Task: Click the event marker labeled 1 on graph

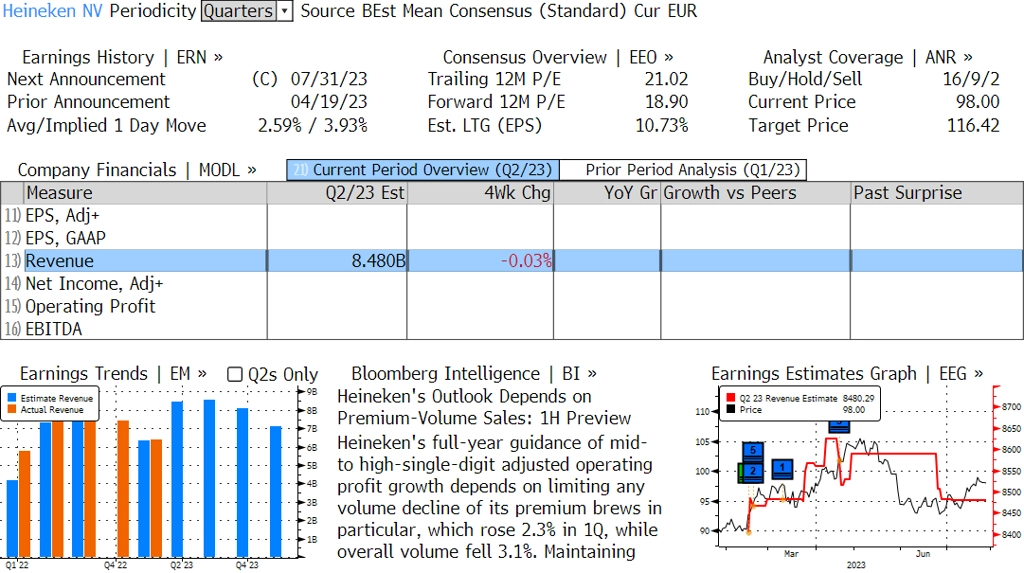Action: (782, 468)
